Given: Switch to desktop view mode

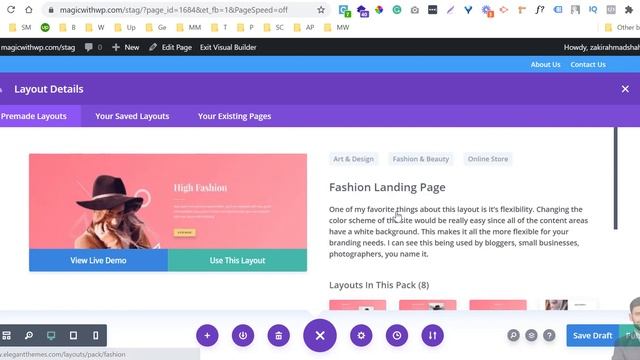Looking at the screenshot, I should (51, 336).
